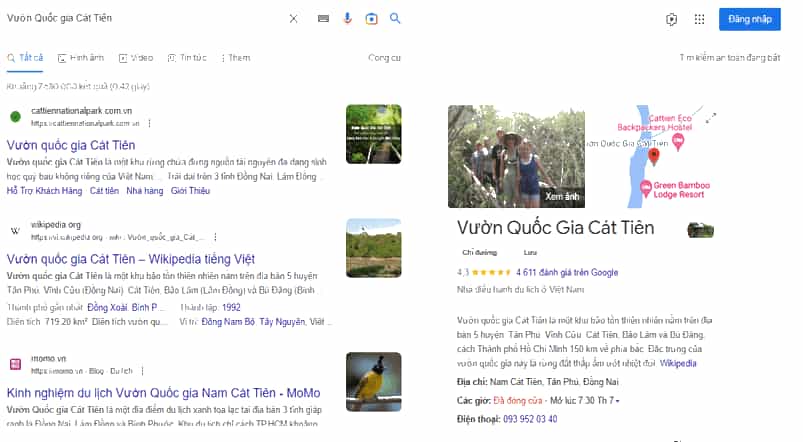Open the on-screen keyboard icon

pos(323,19)
